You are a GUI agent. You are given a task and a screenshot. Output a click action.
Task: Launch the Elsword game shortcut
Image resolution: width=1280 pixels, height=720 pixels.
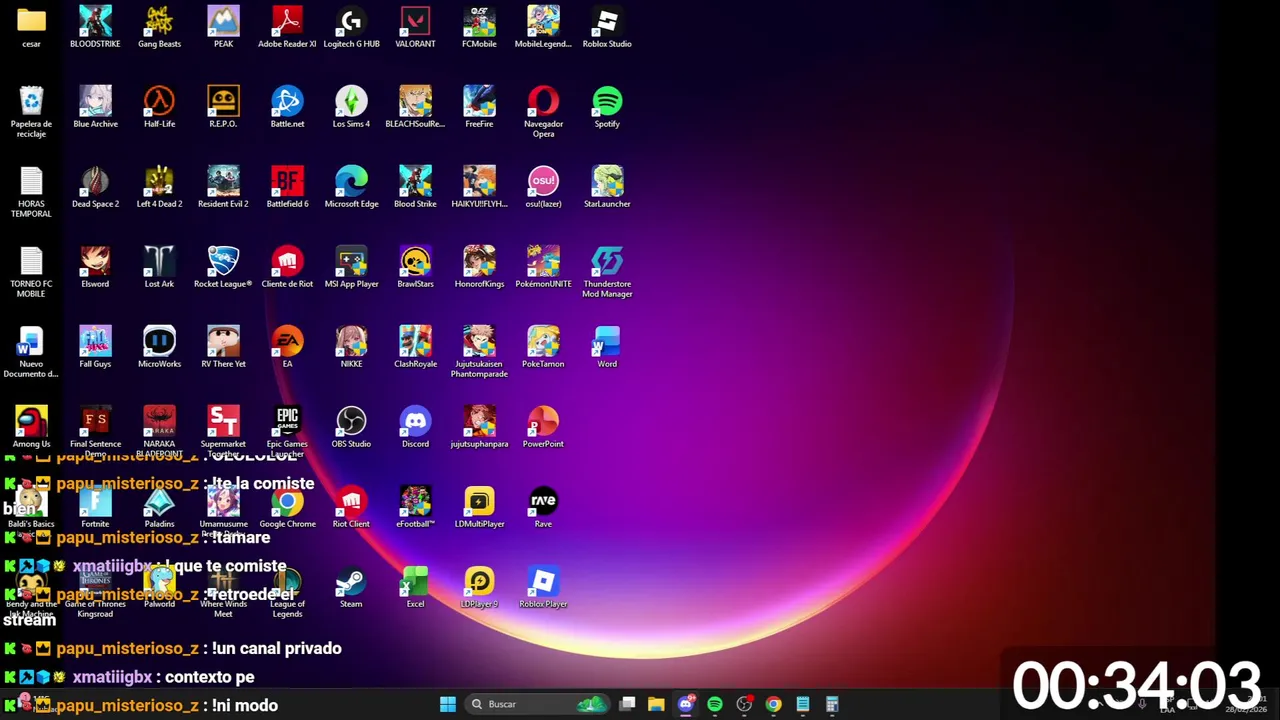click(x=95, y=267)
